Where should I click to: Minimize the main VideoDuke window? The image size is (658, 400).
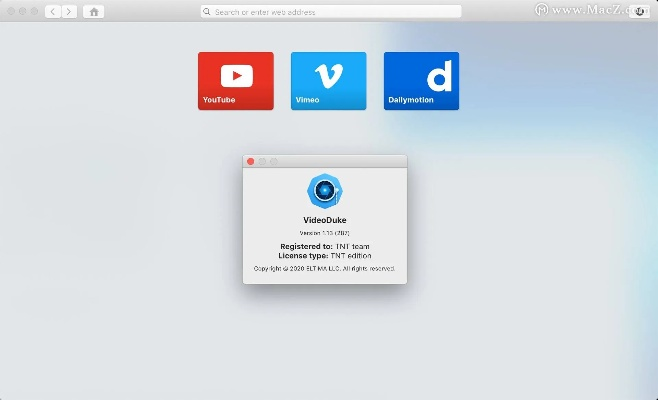coord(23,12)
